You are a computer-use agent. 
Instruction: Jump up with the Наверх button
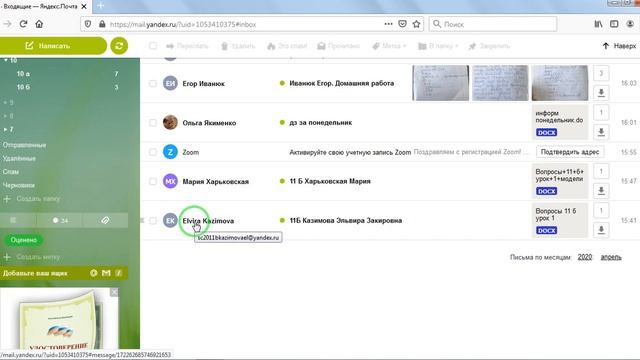619,46
